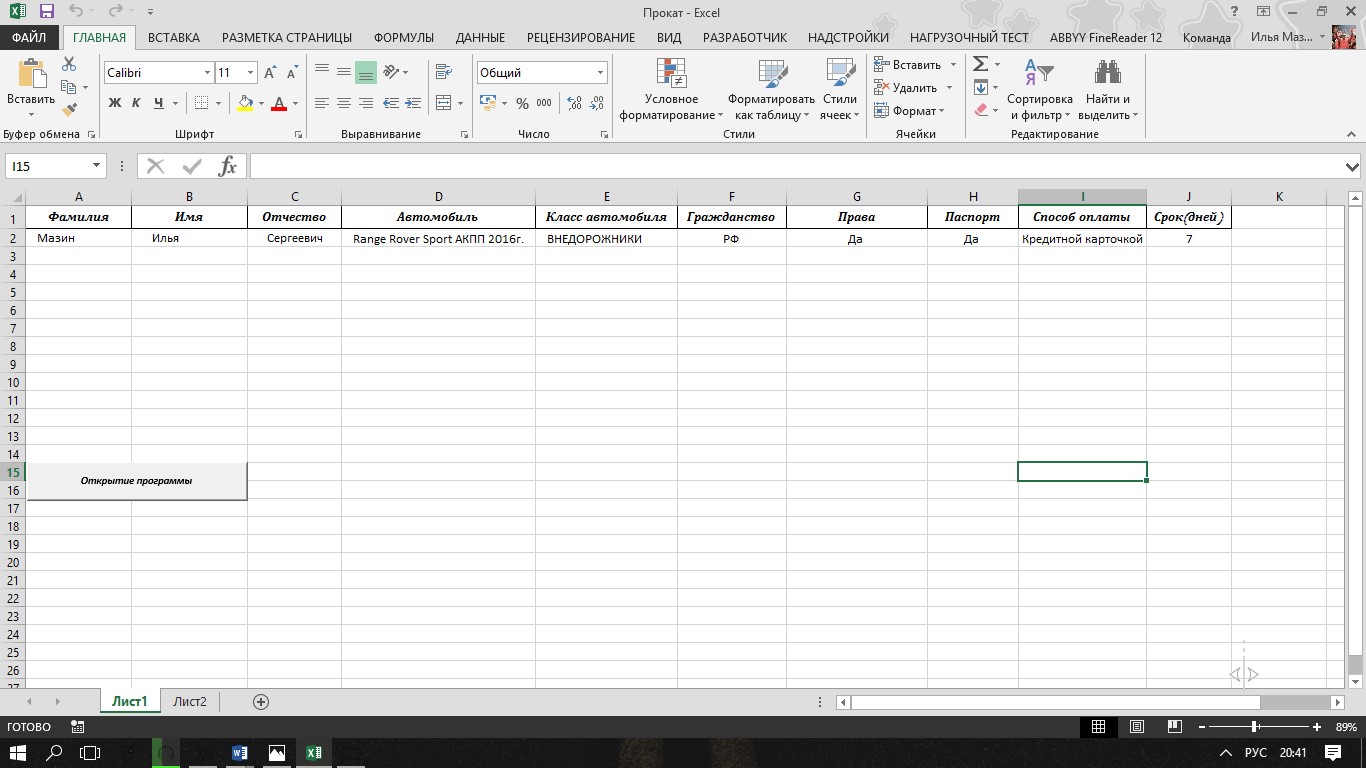Toggle wrap text in the cell
The image size is (1366, 768).
pos(444,72)
